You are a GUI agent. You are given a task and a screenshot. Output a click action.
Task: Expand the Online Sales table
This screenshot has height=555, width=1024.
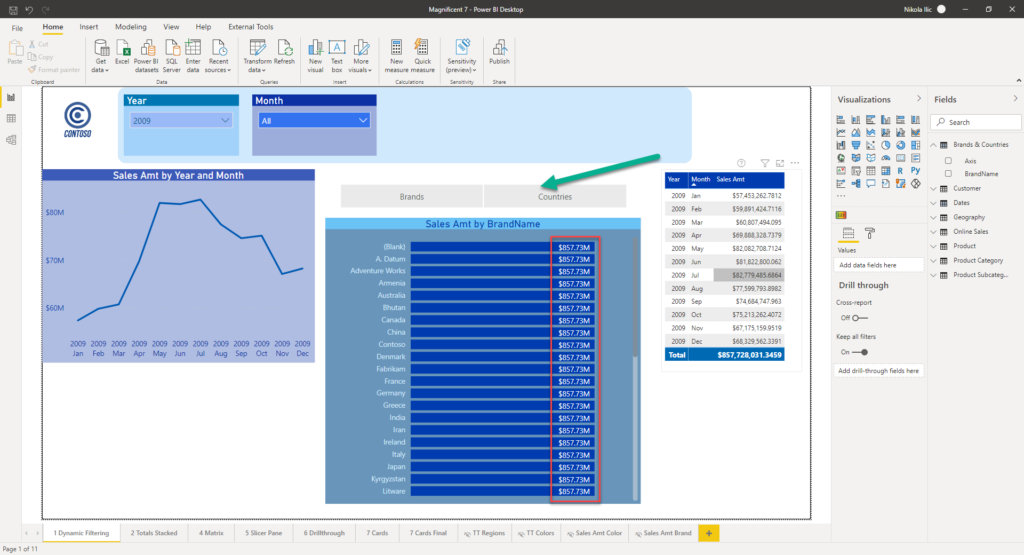(934, 232)
